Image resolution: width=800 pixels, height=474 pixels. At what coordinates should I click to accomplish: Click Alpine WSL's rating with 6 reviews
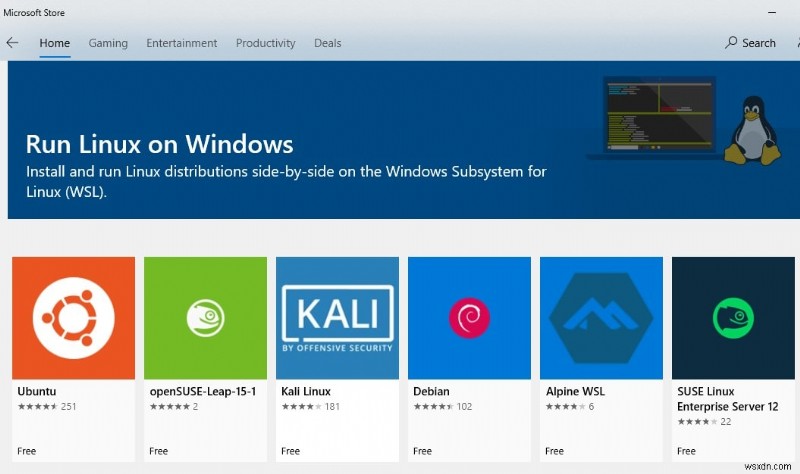(x=569, y=407)
